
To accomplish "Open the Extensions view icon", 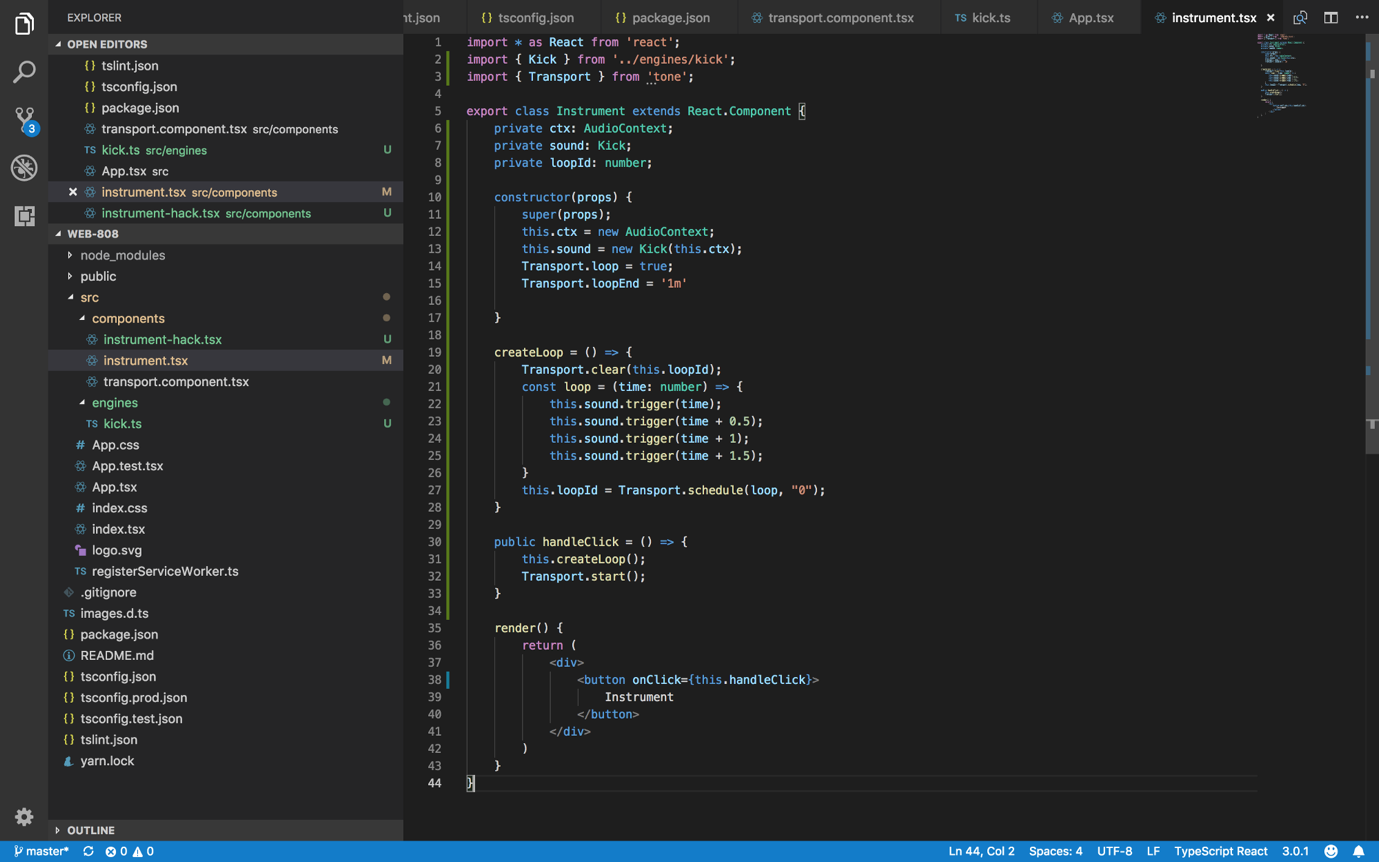I will point(24,216).
